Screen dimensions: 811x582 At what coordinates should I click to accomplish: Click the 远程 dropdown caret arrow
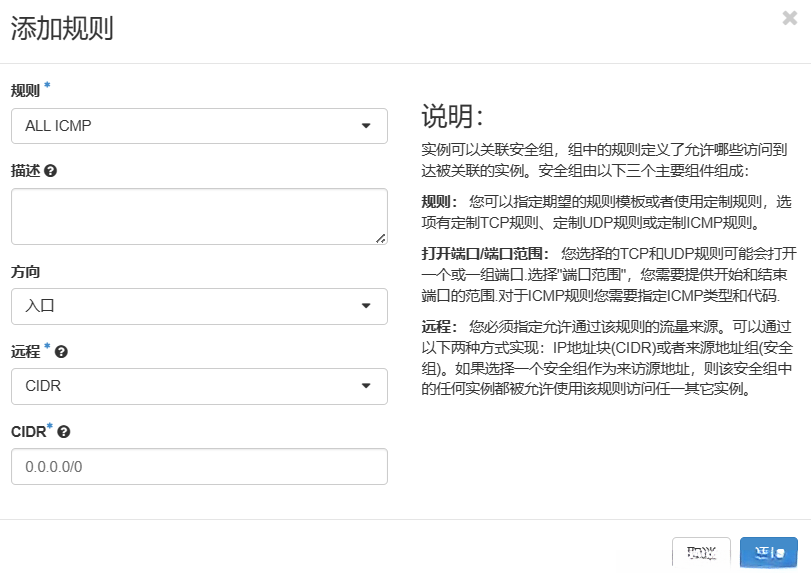pos(366,386)
